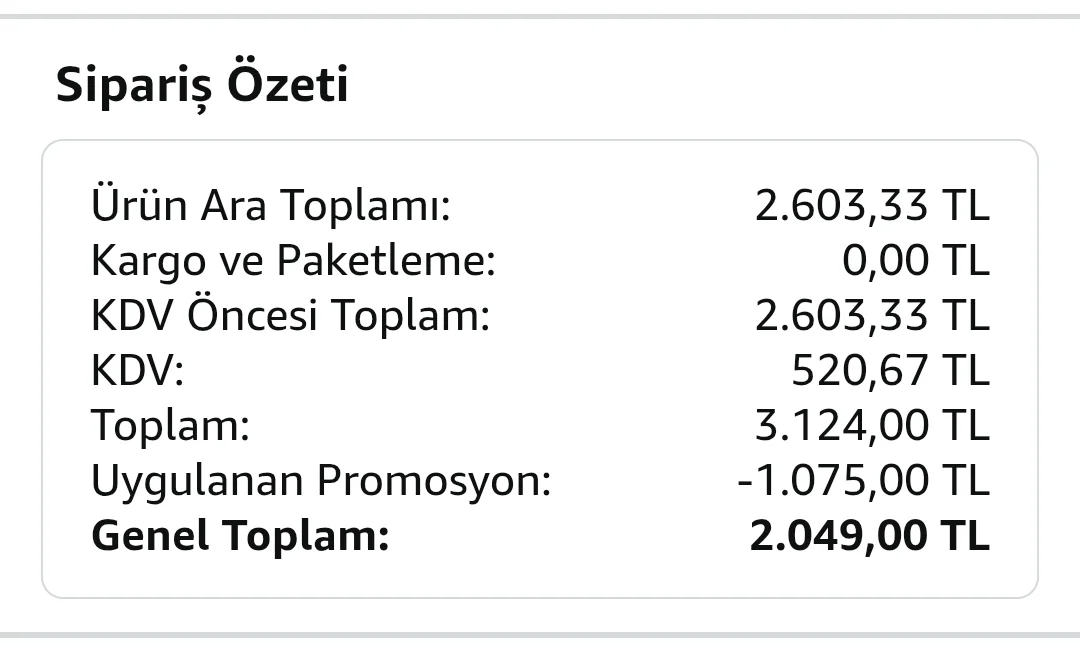Click the Kargo ve Paketleme label
This screenshot has height=672, width=1080.
[x=294, y=262]
